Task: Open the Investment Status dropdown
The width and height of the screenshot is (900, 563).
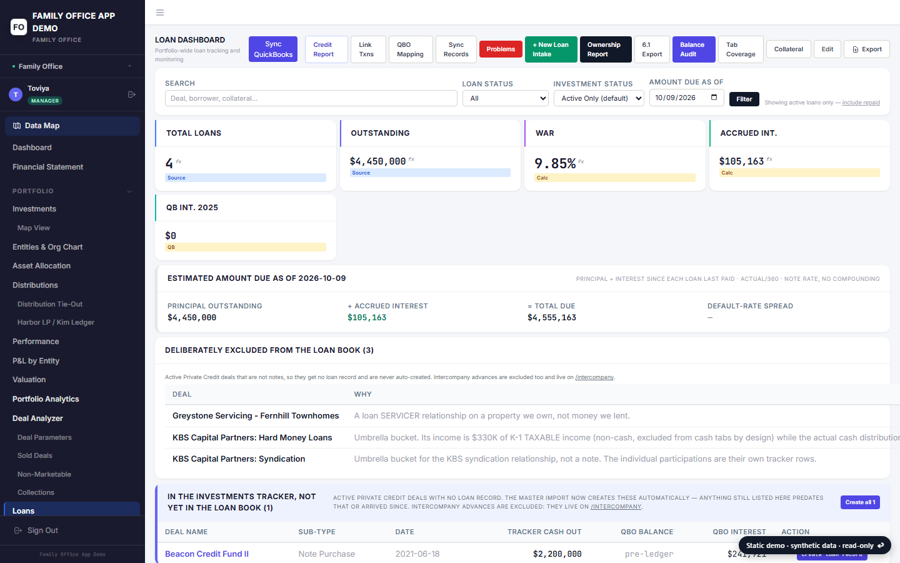Action: tap(599, 98)
